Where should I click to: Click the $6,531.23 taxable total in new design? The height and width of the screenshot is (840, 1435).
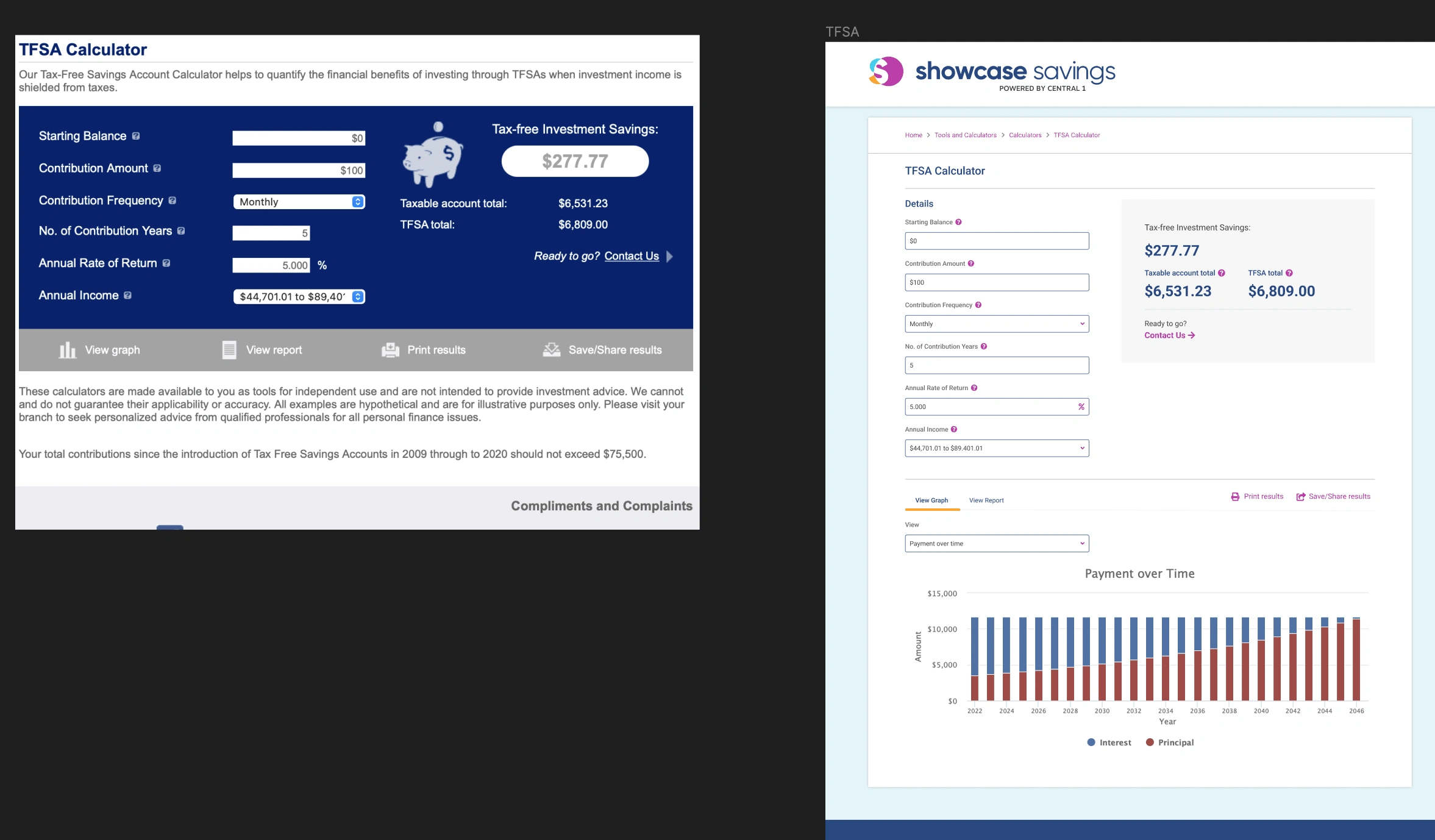1178,291
